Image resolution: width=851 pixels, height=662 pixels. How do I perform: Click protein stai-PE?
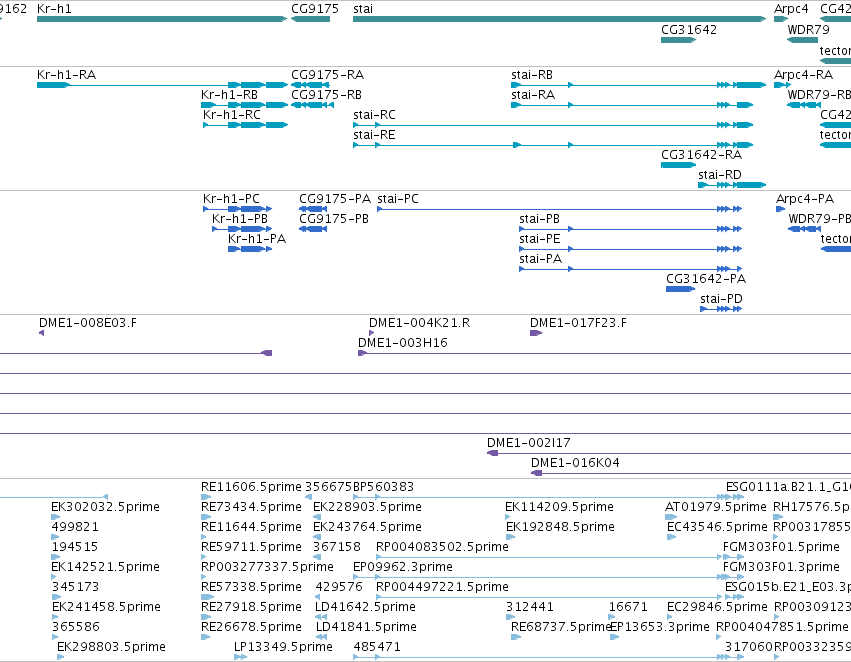[x=631, y=249]
